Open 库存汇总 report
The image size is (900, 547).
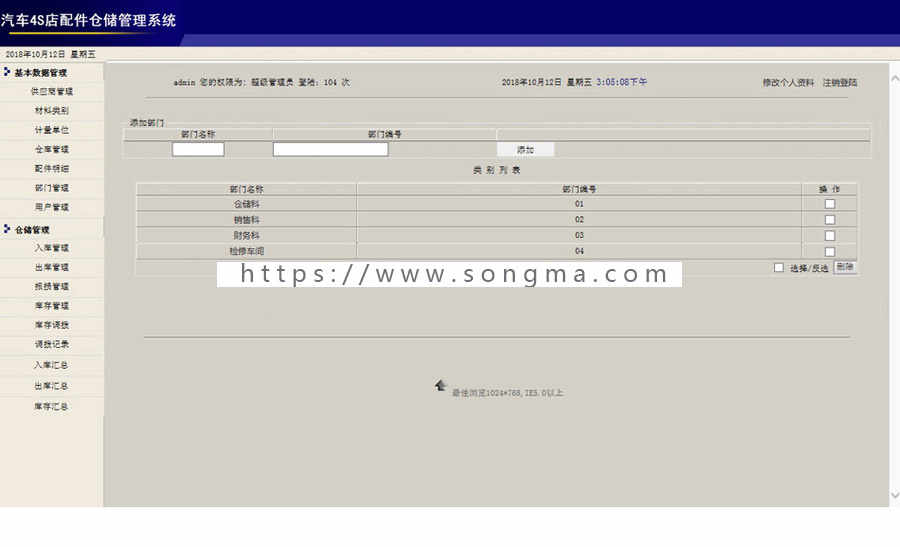coord(51,406)
